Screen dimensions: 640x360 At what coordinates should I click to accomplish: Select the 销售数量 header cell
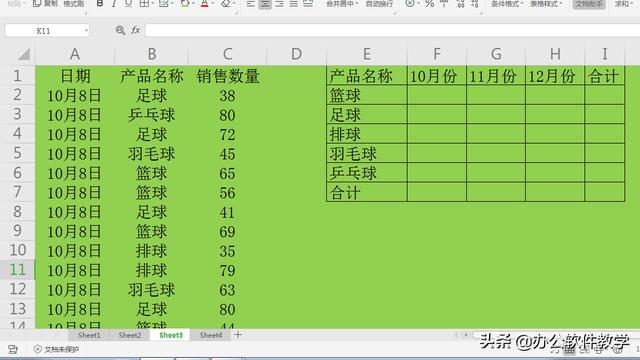[227, 76]
